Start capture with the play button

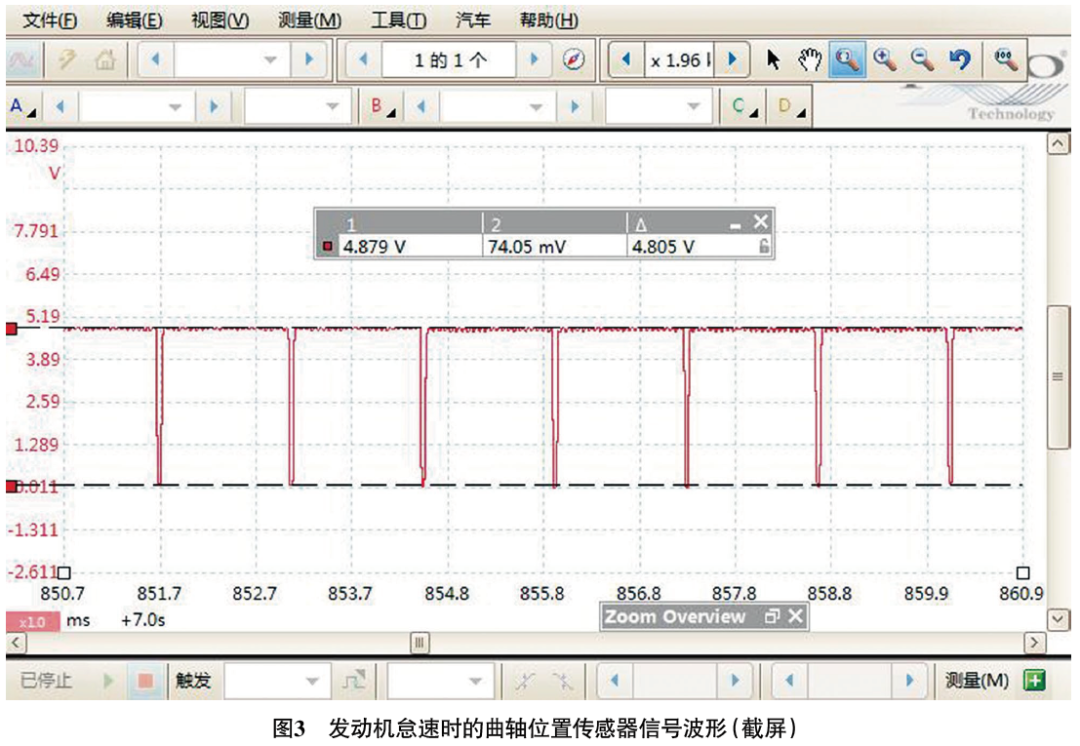click(107, 681)
